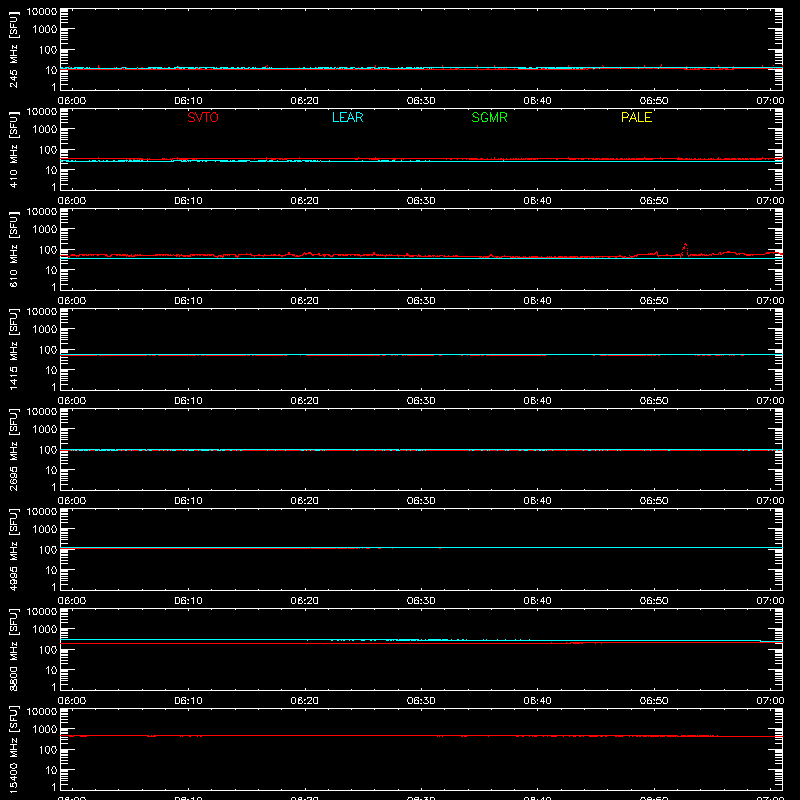Image resolution: width=800 pixels, height=800 pixels.
Task: Select the 2695 MHz [SFU] axis title
Action: (13, 449)
